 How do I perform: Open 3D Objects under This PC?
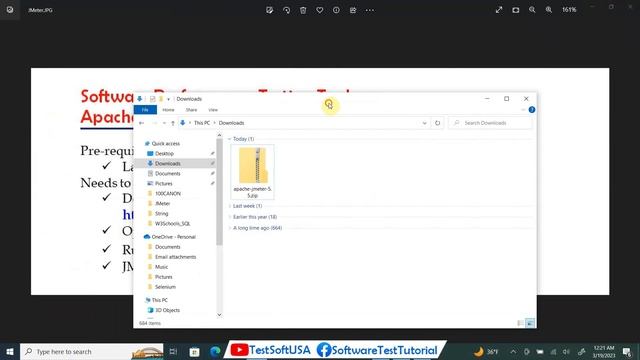click(167, 310)
